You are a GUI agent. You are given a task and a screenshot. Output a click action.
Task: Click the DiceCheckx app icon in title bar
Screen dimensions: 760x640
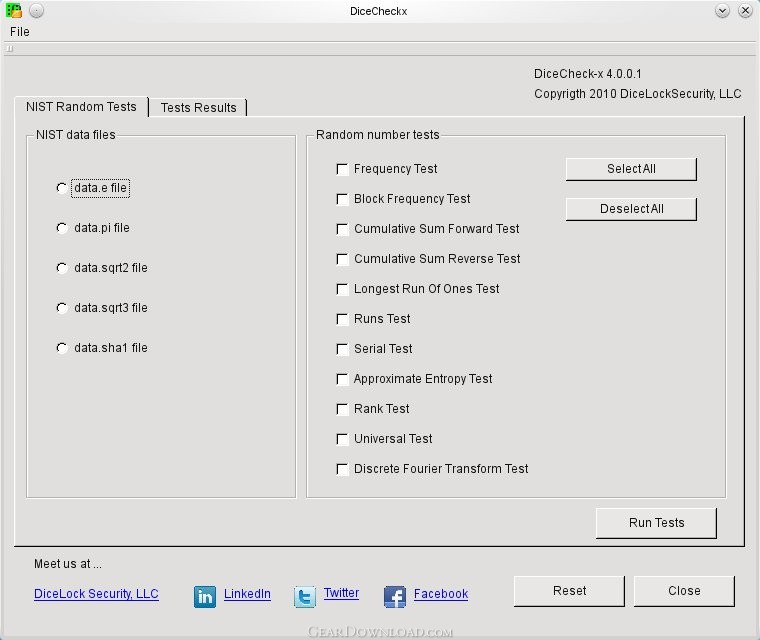[x=14, y=10]
